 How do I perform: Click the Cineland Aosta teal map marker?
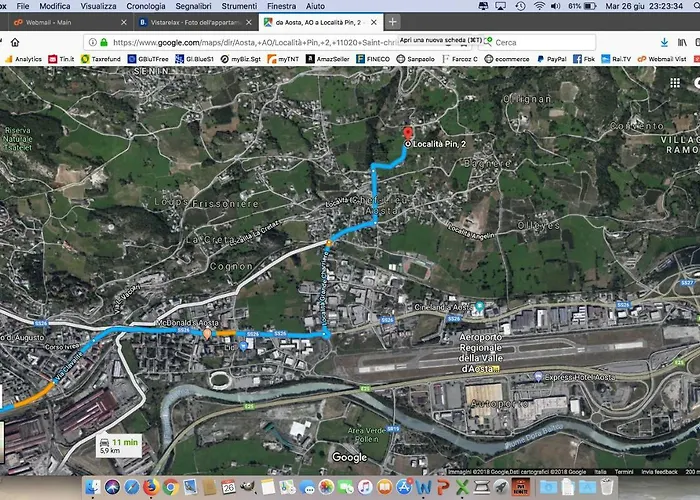click(479, 307)
